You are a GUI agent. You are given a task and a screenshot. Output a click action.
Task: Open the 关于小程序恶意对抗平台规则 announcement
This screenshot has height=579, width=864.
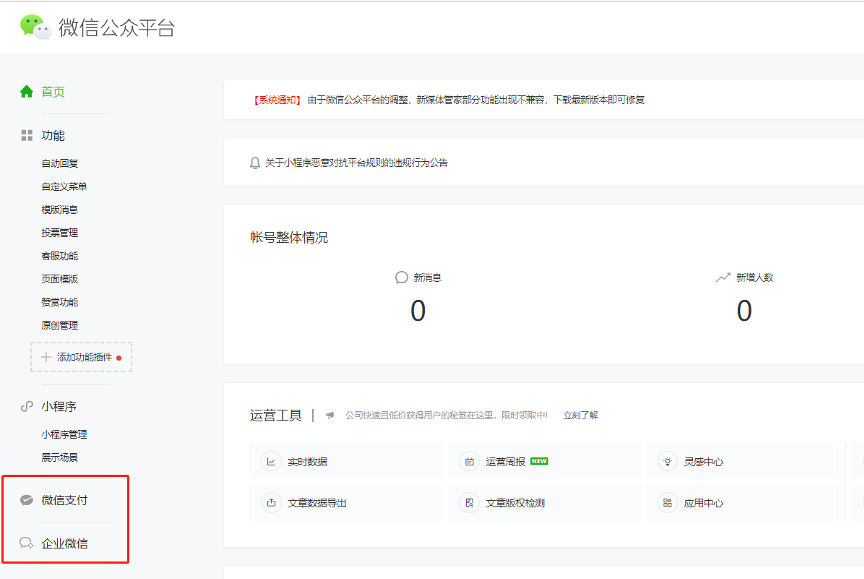click(357, 163)
